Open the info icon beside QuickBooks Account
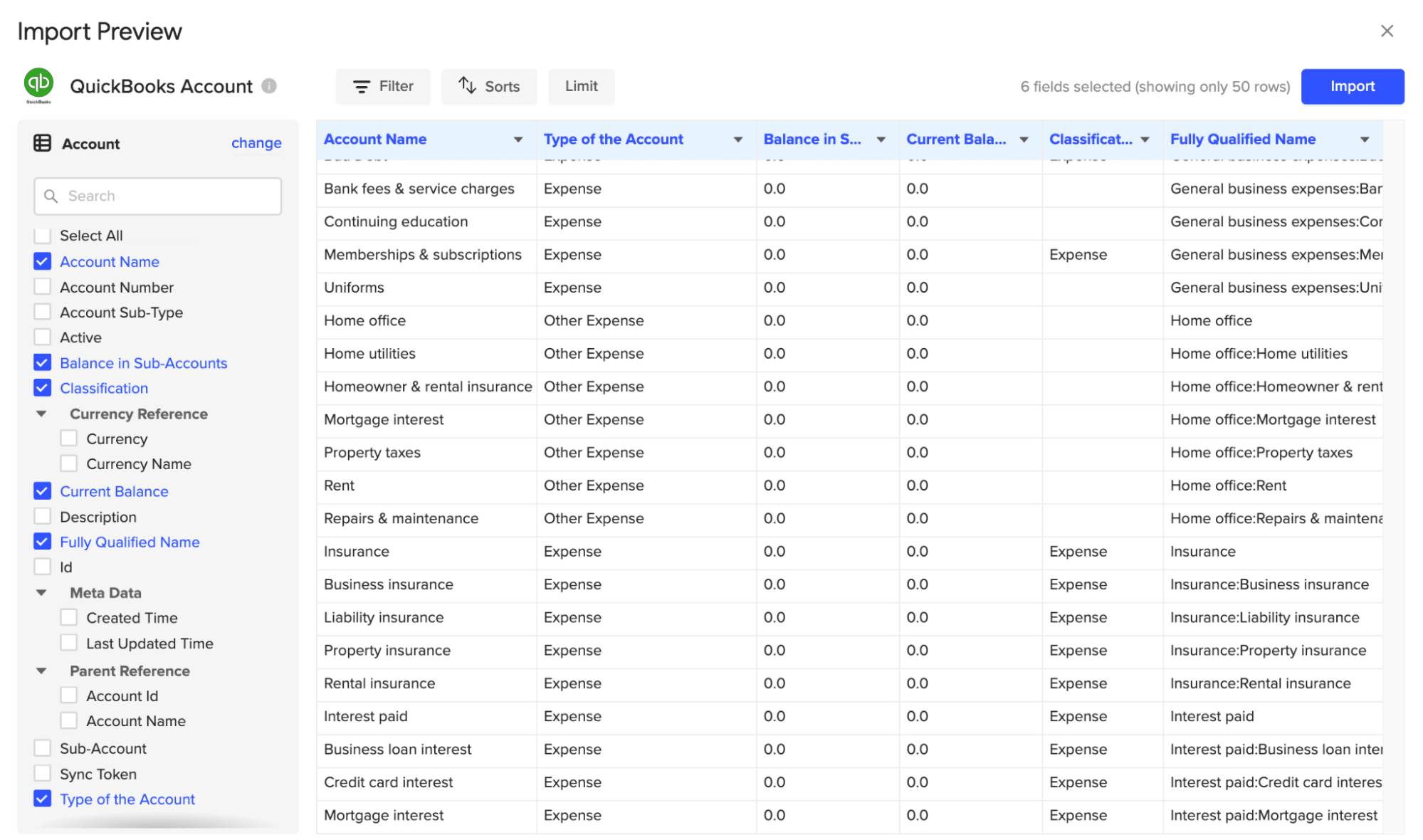 [x=268, y=86]
